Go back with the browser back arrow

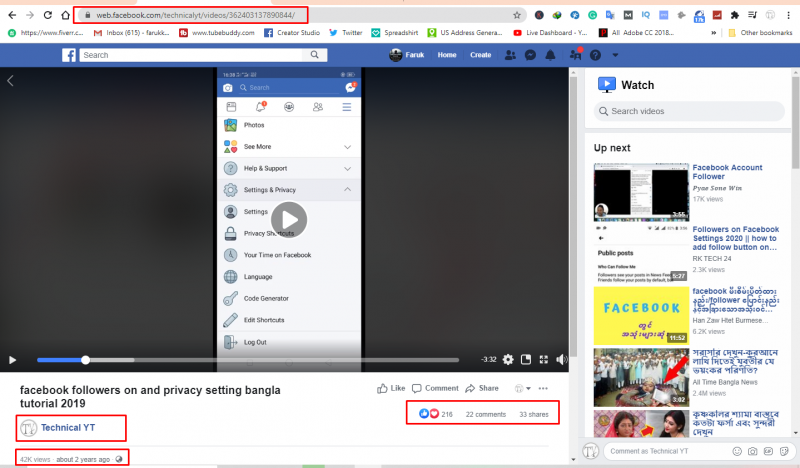[12, 15]
